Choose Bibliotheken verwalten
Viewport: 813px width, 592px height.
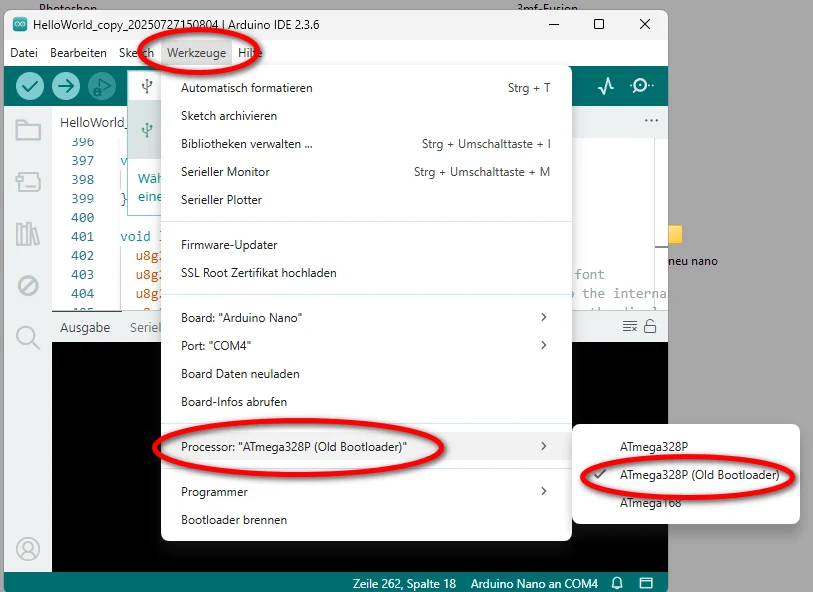(366, 144)
